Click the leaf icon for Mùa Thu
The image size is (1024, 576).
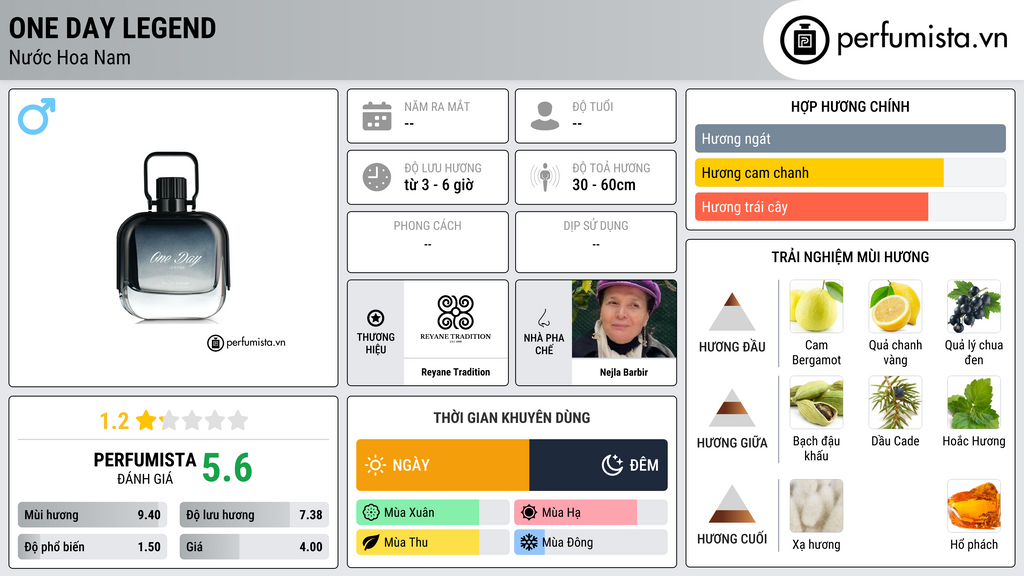point(371,542)
